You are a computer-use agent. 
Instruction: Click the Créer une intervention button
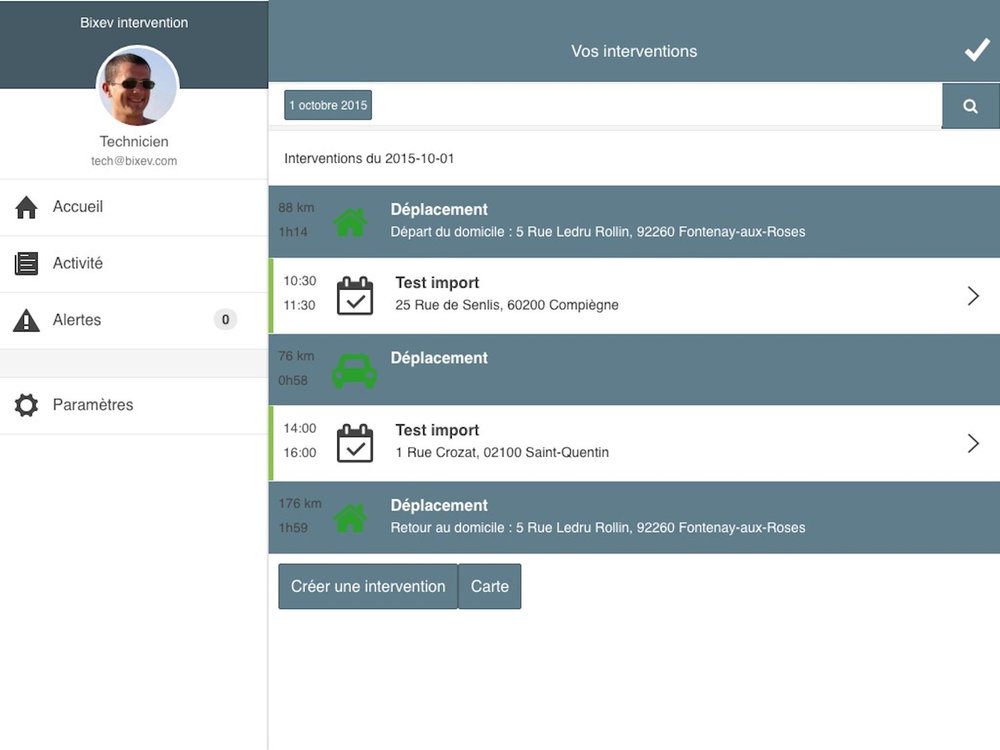[x=367, y=586]
